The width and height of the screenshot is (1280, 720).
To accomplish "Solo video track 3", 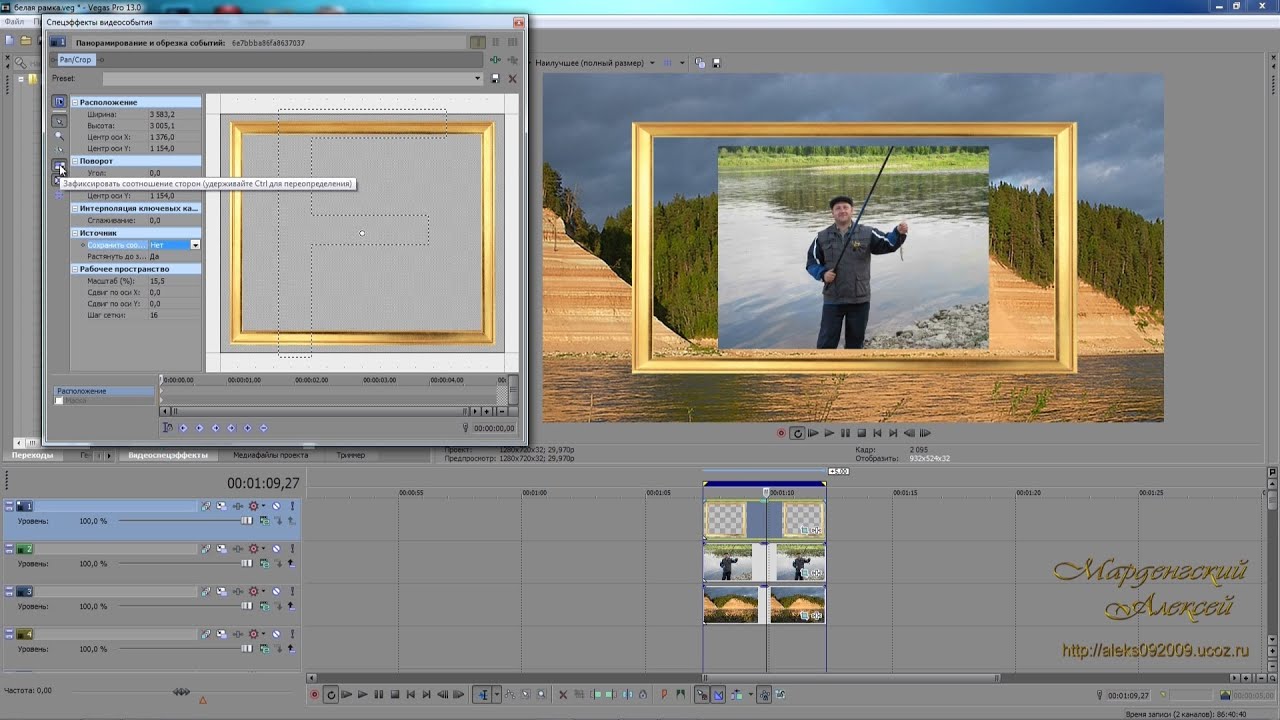I will point(291,592).
